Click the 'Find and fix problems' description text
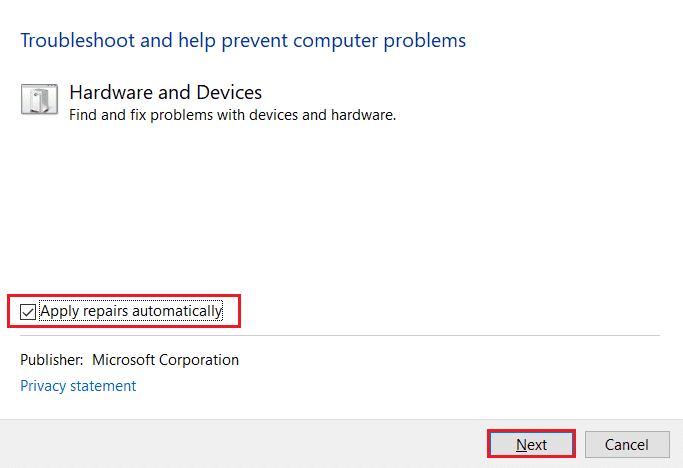This screenshot has height=468, width=683. click(x=232, y=115)
